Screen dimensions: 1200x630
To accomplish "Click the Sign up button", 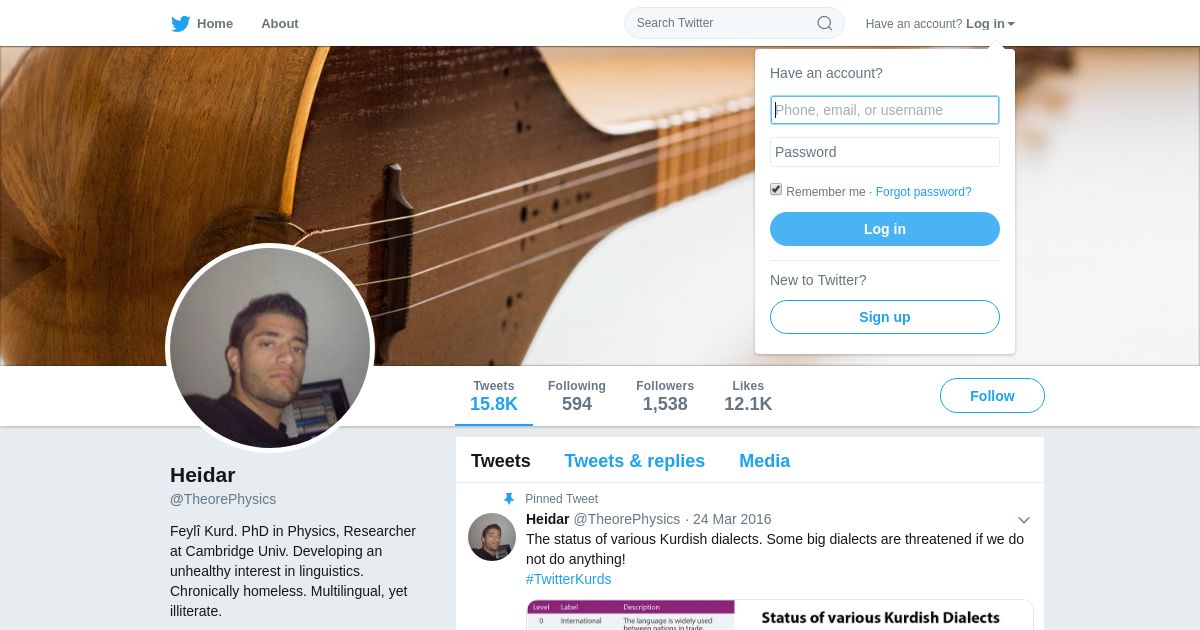I will [885, 317].
